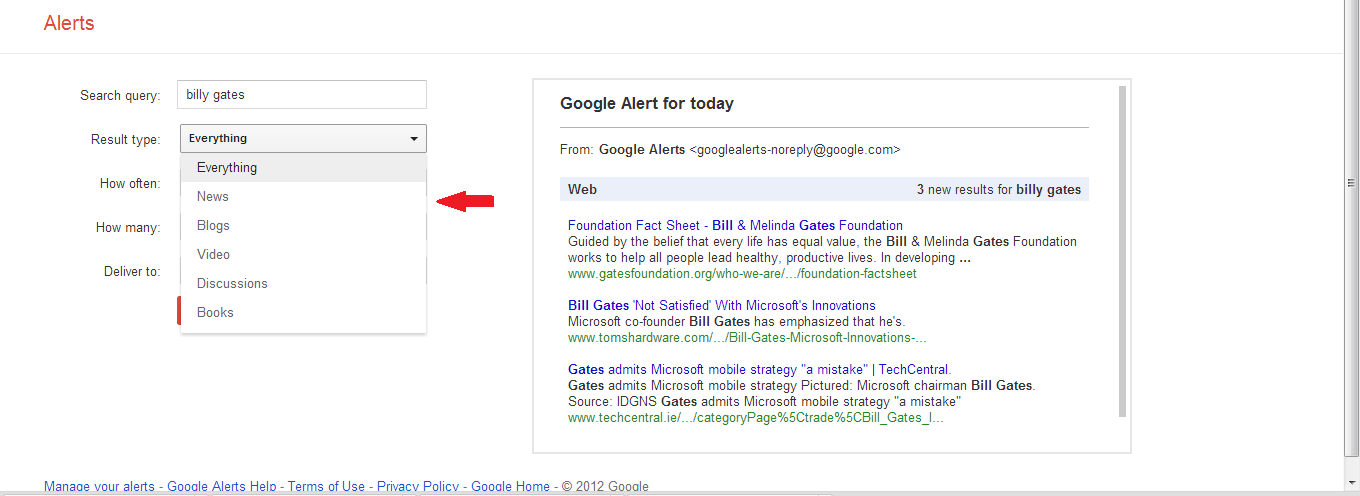Select the Video result type
1360x496 pixels.
(x=303, y=254)
